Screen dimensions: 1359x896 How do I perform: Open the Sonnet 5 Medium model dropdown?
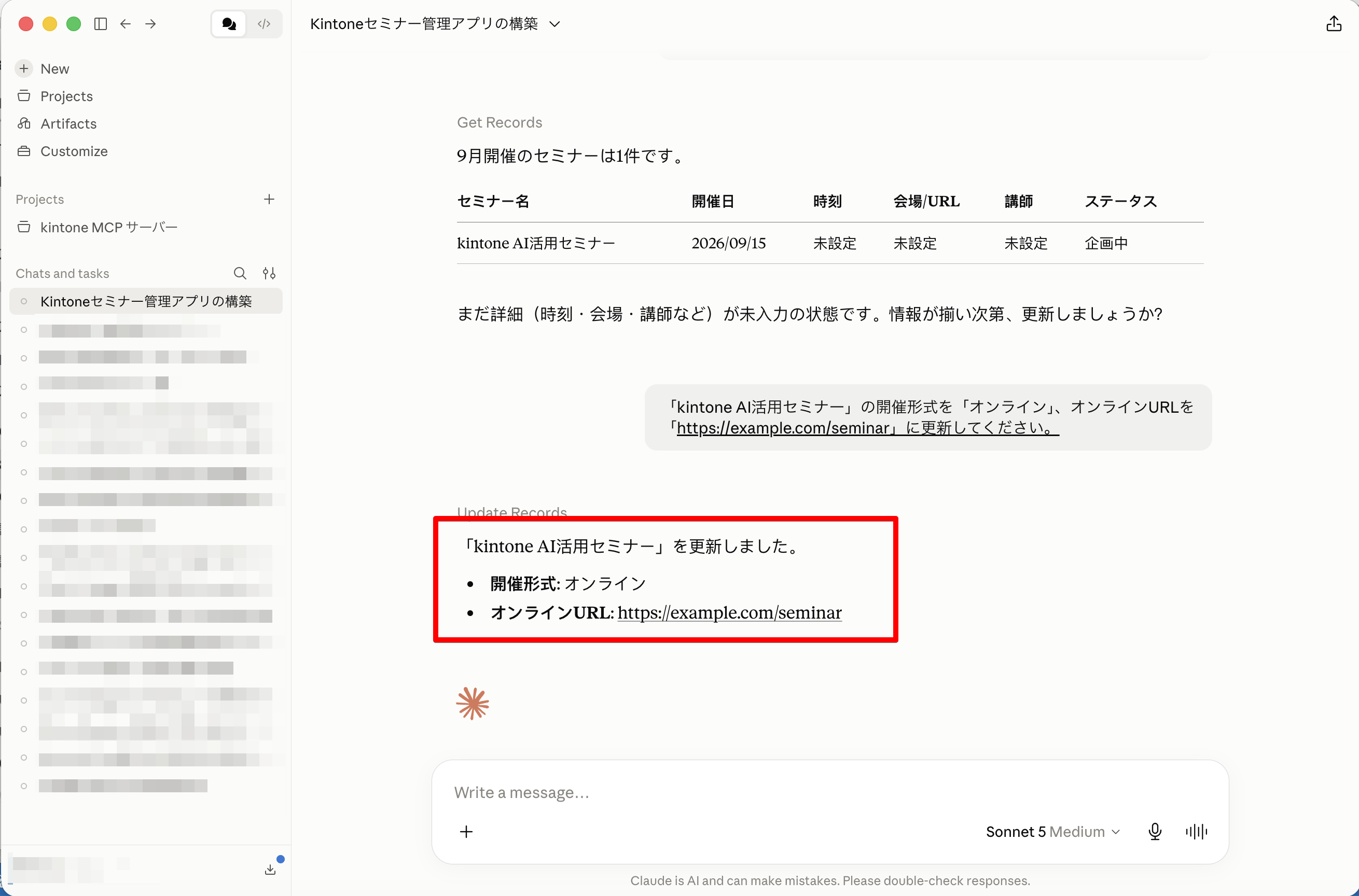tap(1052, 831)
